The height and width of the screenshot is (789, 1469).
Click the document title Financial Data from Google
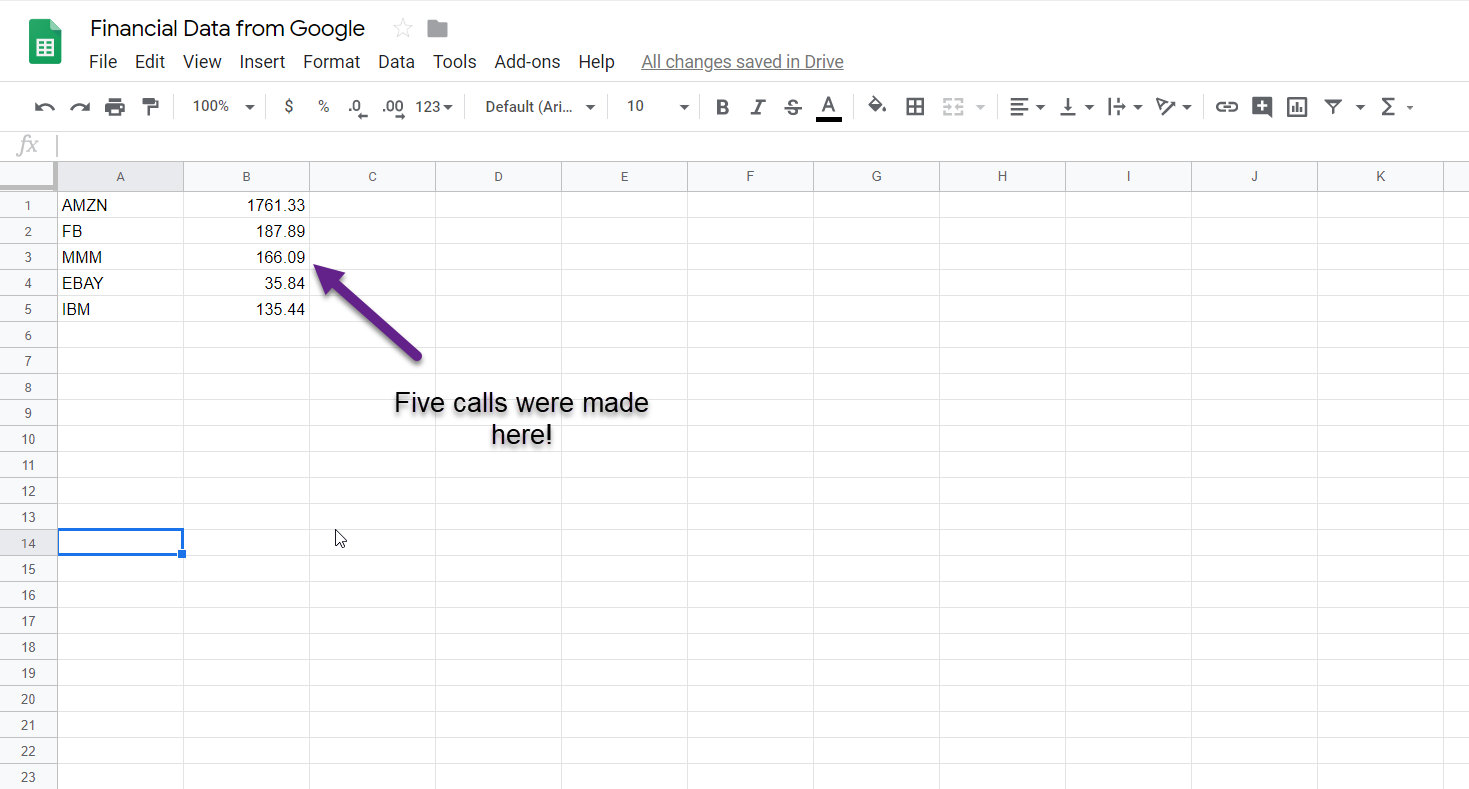tap(227, 28)
